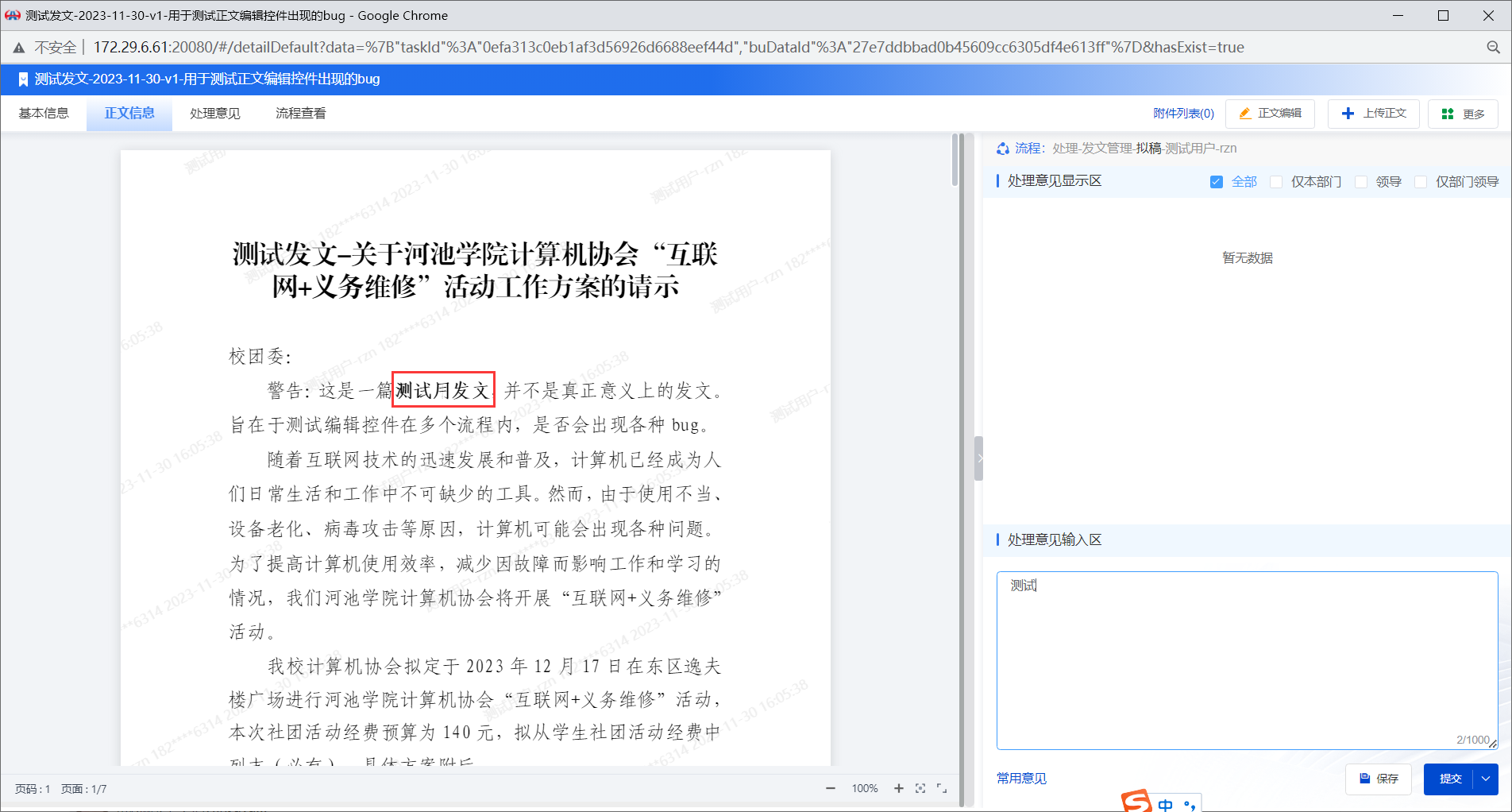The image size is (1512, 812).
Task: Open the 处理意见 tab
Action: click(215, 114)
